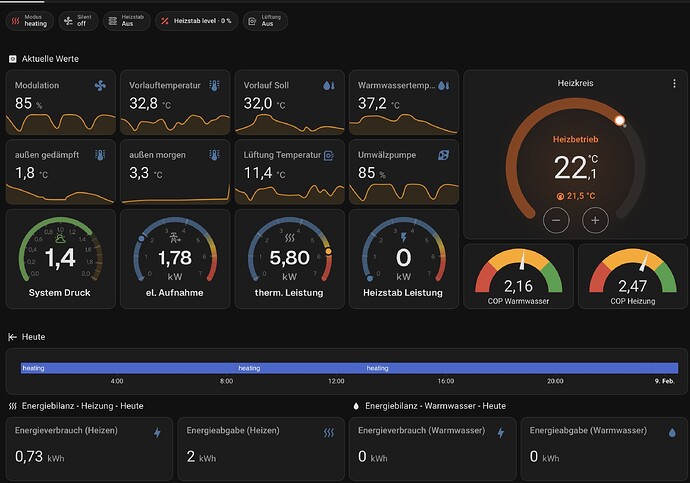This screenshot has width=690, height=483.
Task: Click the heating label after 12:00 in timeline
Action: tap(378, 368)
